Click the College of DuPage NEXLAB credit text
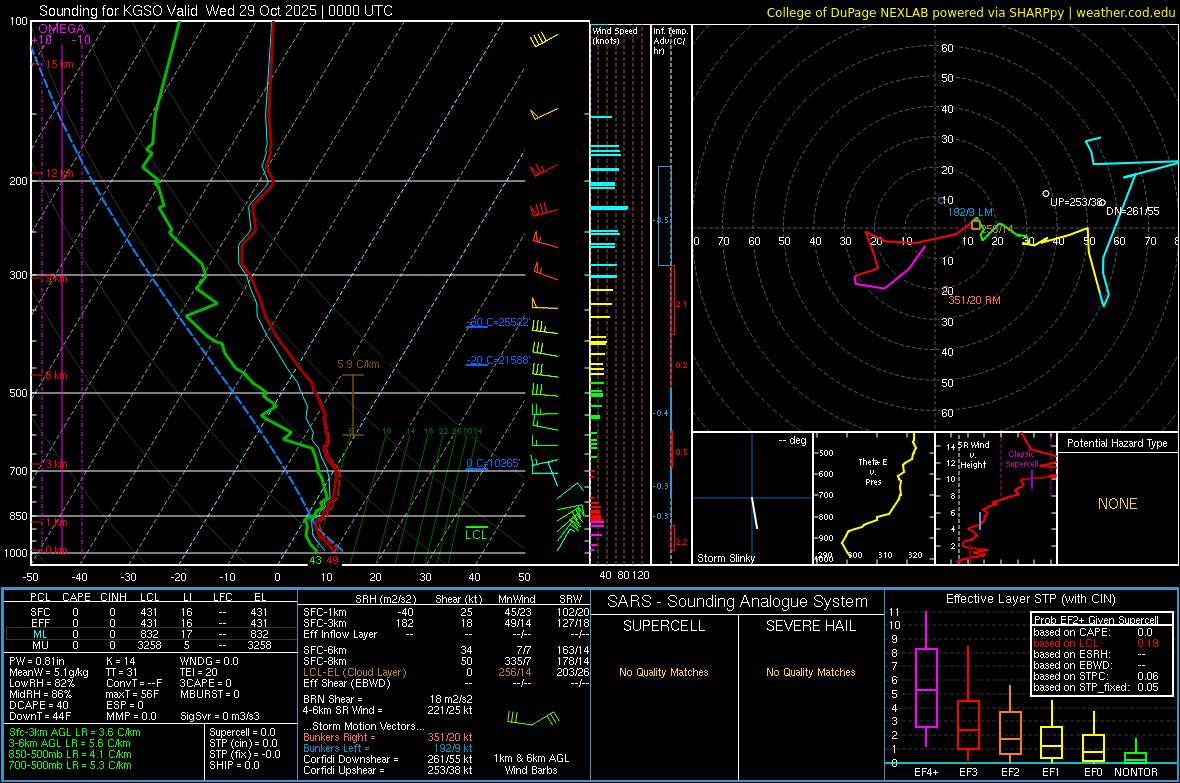 point(971,12)
